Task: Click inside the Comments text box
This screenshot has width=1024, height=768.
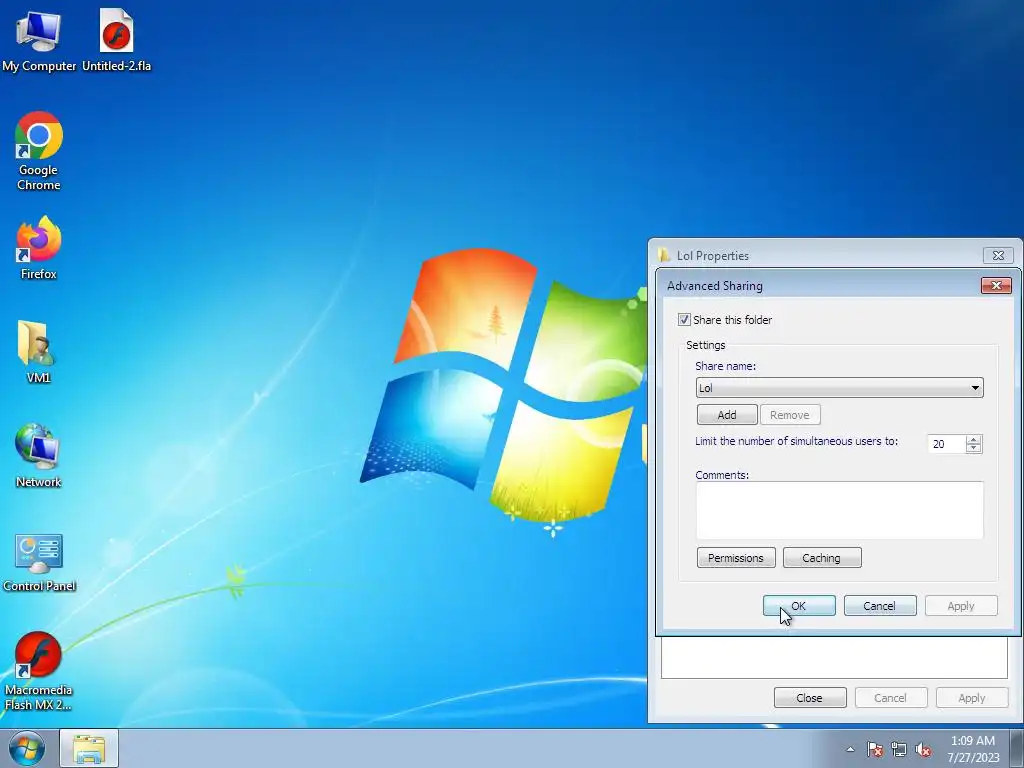Action: [x=839, y=510]
